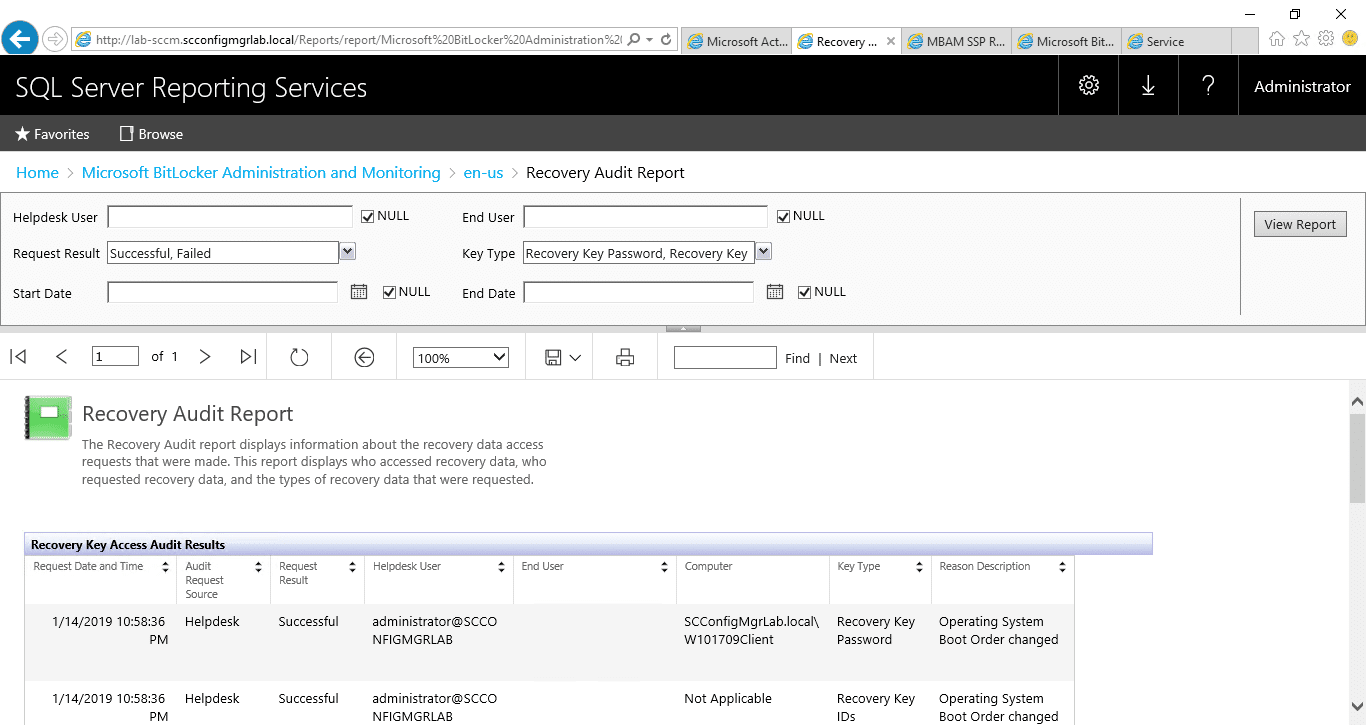Sort by Helpdesk User column

501,567
